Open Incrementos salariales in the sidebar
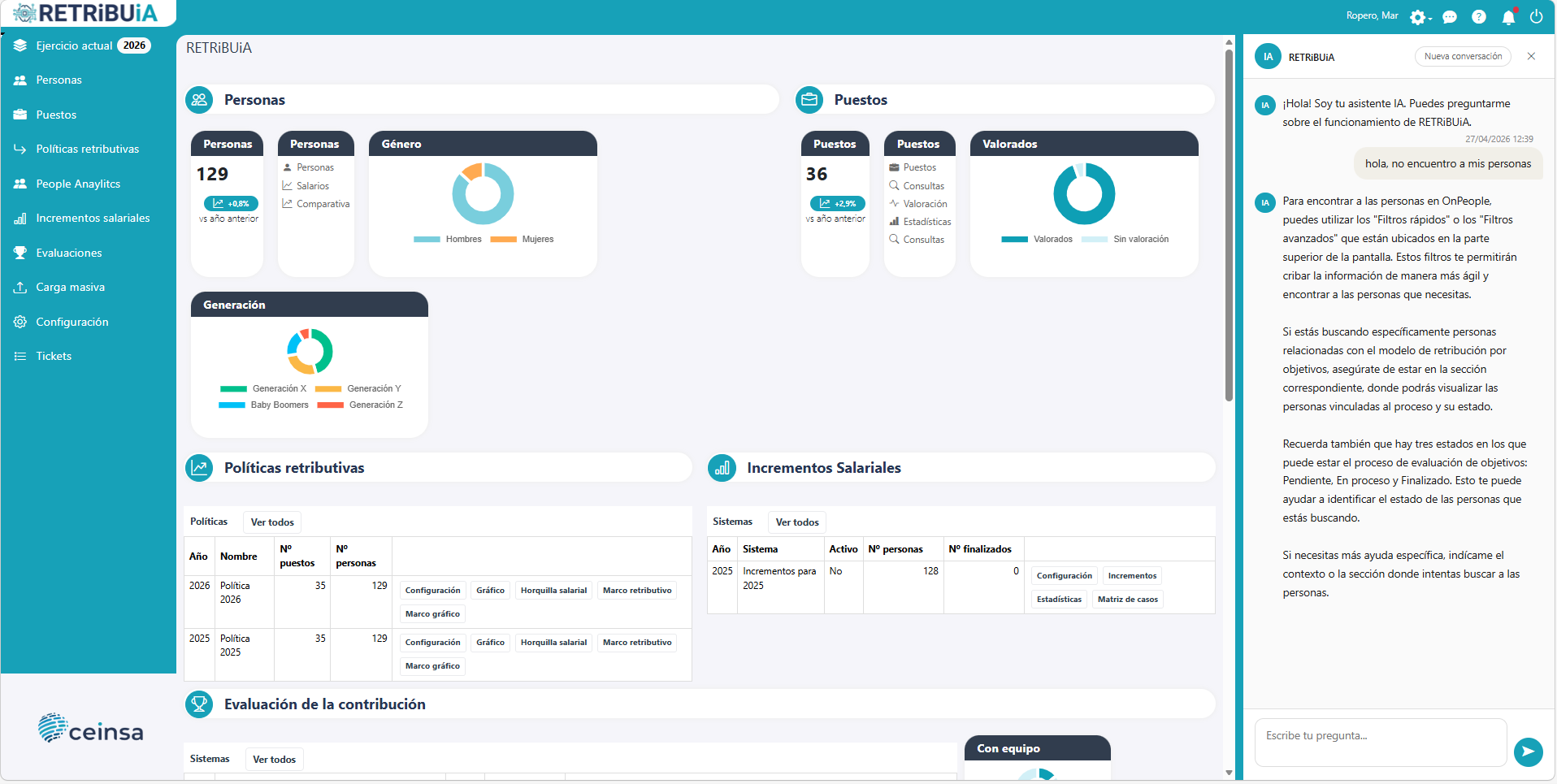 click(93, 218)
